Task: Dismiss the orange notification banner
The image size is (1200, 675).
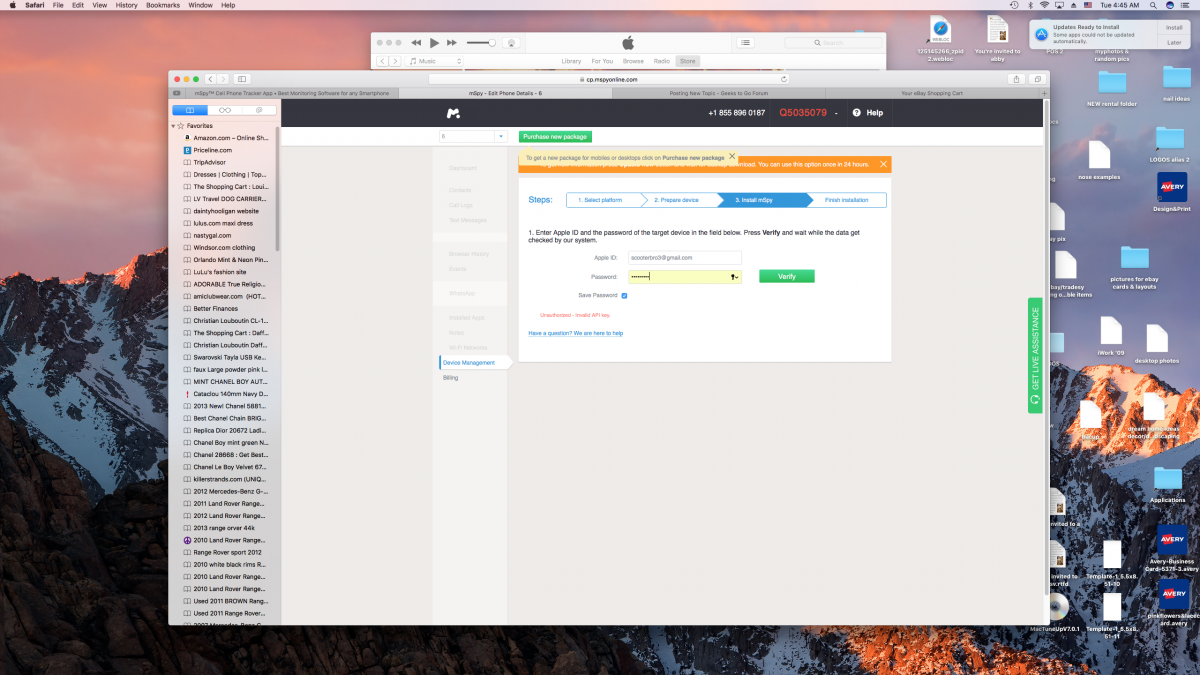Action: coord(883,163)
